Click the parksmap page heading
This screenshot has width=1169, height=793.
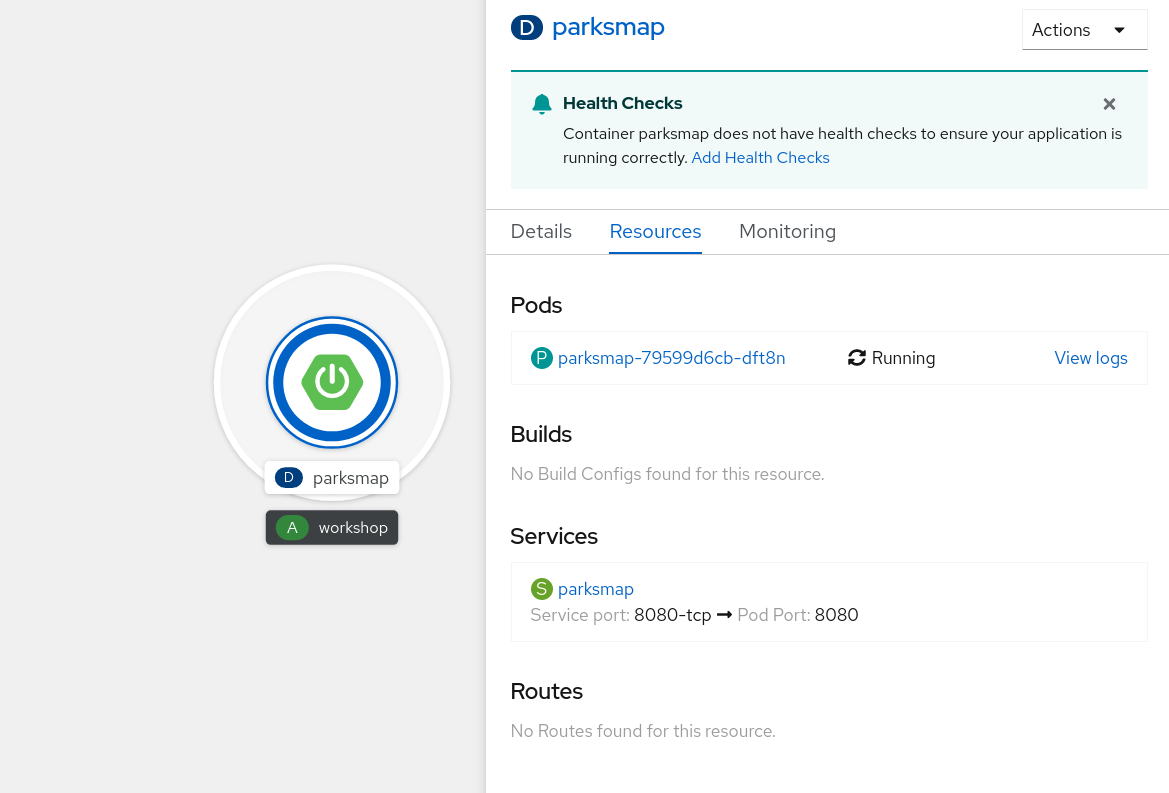(608, 27)
